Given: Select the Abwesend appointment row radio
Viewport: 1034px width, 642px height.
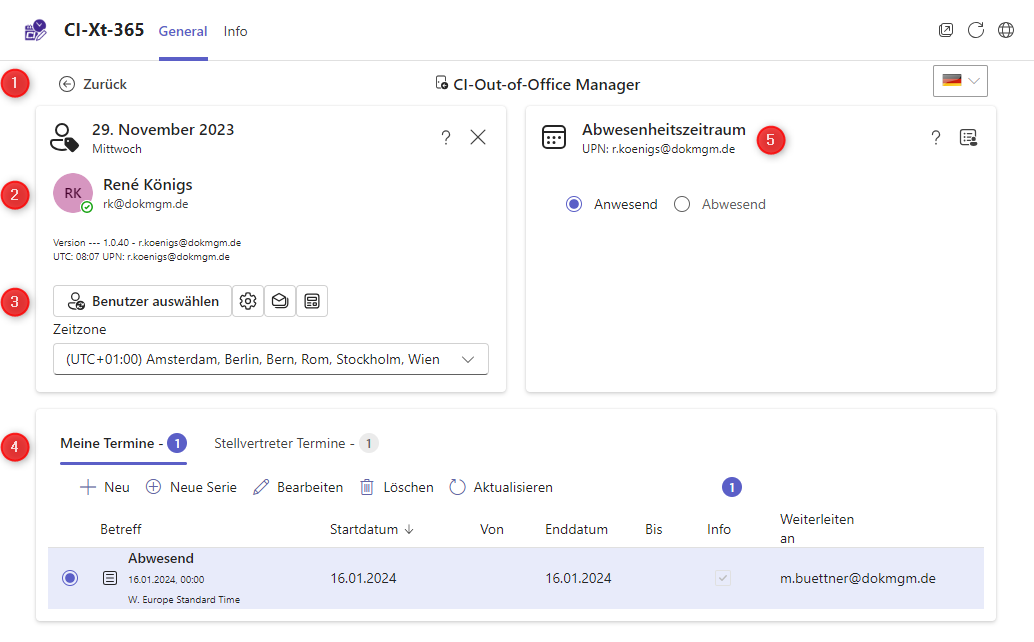Looking at the screenshot, I should [x=70, y=578].
